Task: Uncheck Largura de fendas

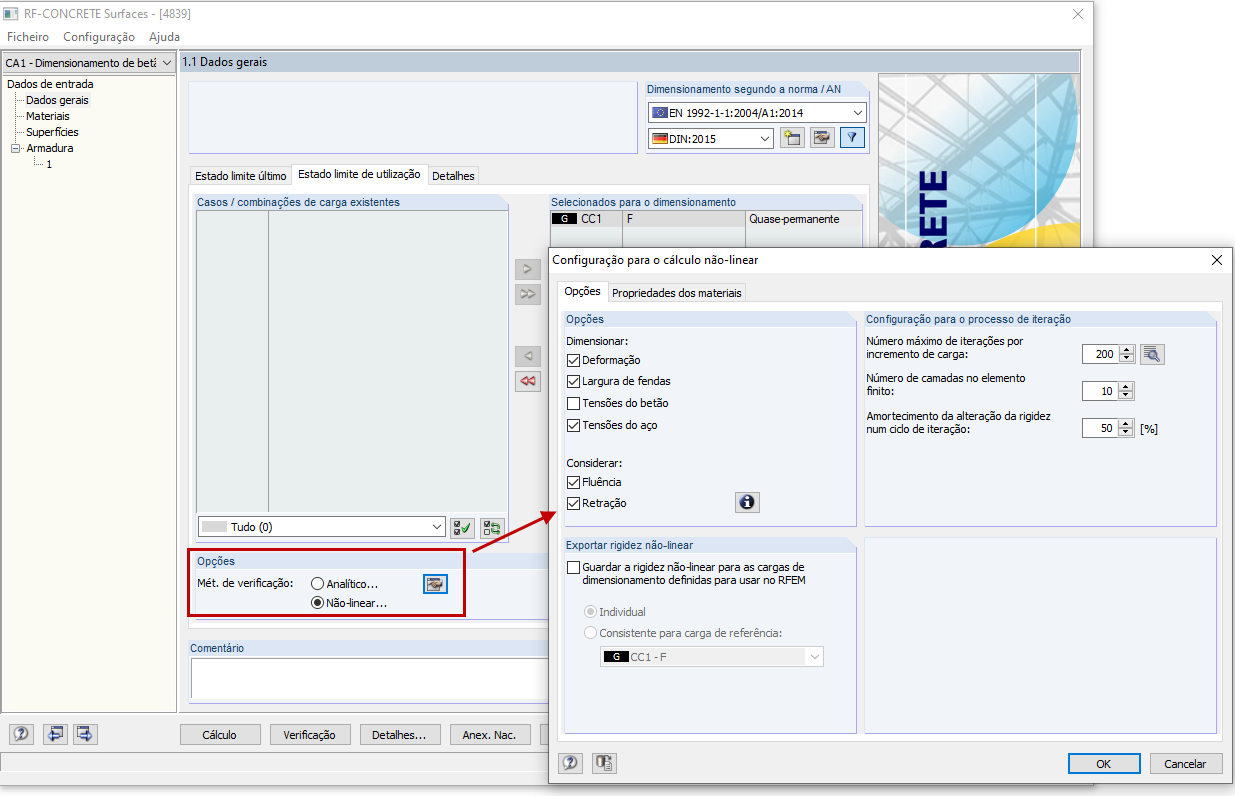Action: point(573,381)
